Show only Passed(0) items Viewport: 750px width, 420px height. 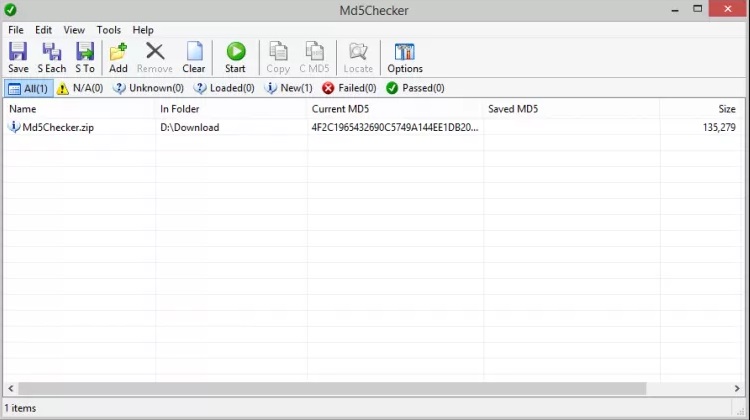tap(415, 88)
